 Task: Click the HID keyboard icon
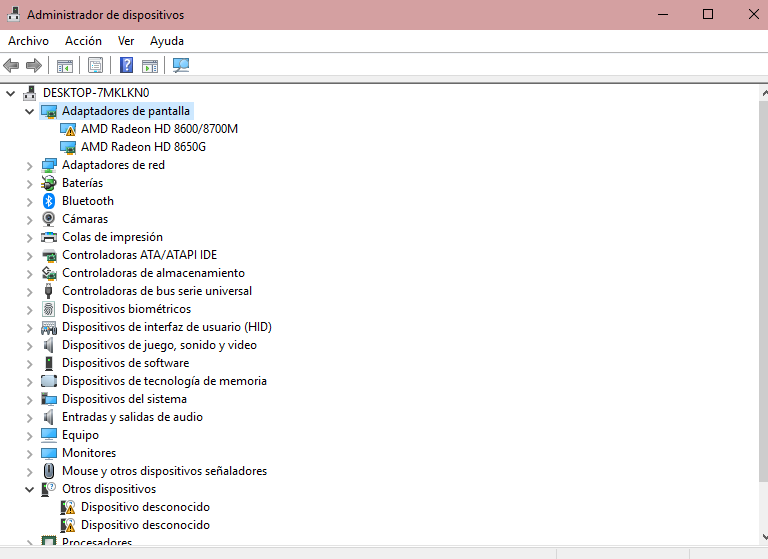click(49, 327)
